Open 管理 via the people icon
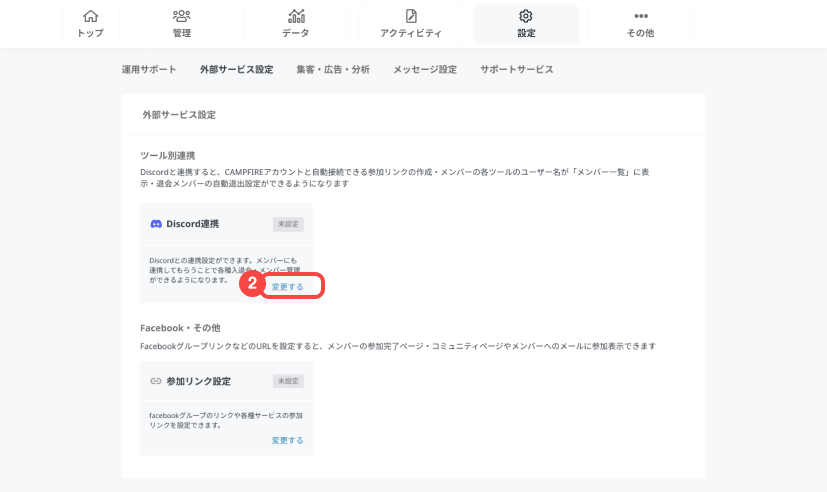The image size is (827, 492). pos(181,16)
